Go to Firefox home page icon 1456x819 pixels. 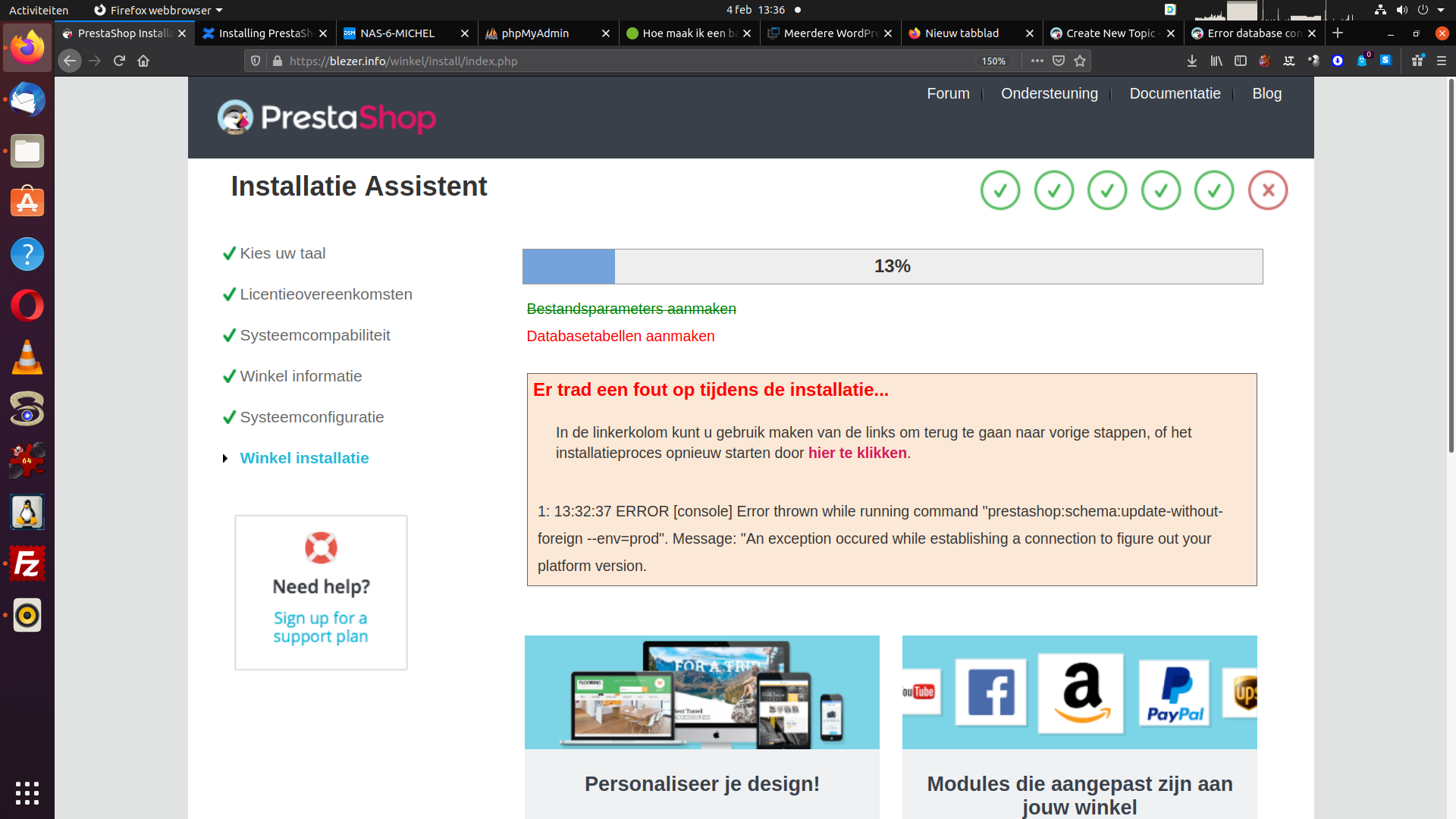pos(143,61)
